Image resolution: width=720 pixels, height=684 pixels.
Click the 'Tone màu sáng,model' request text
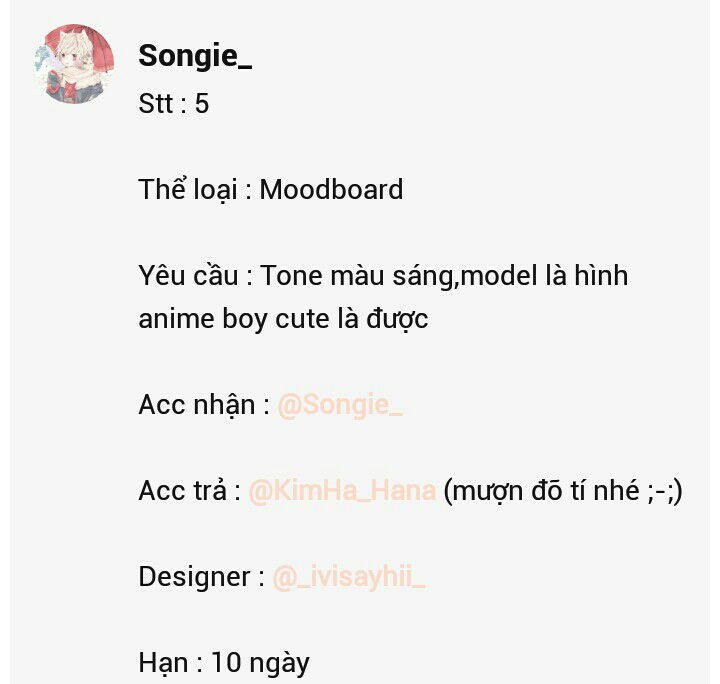[399, 276]
